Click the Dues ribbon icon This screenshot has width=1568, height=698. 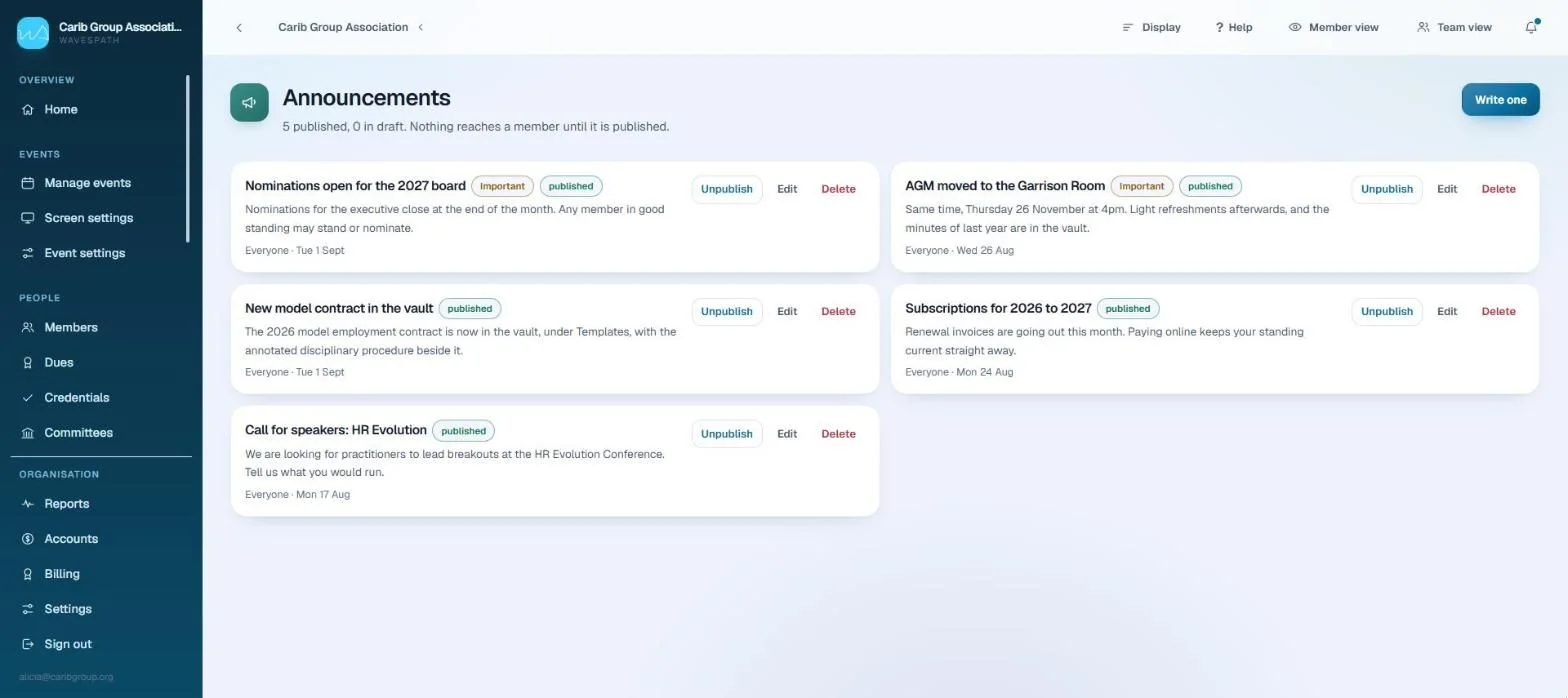pos(28,362)
